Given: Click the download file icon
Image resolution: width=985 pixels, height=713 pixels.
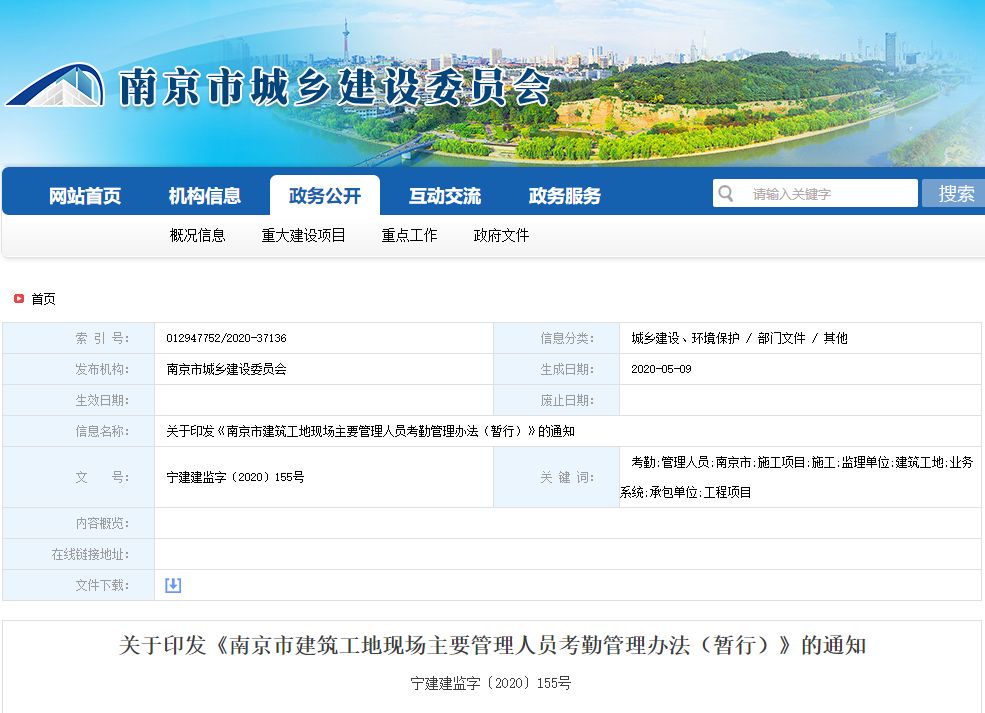Looking at the screenshot, I should tap(172, 584).
